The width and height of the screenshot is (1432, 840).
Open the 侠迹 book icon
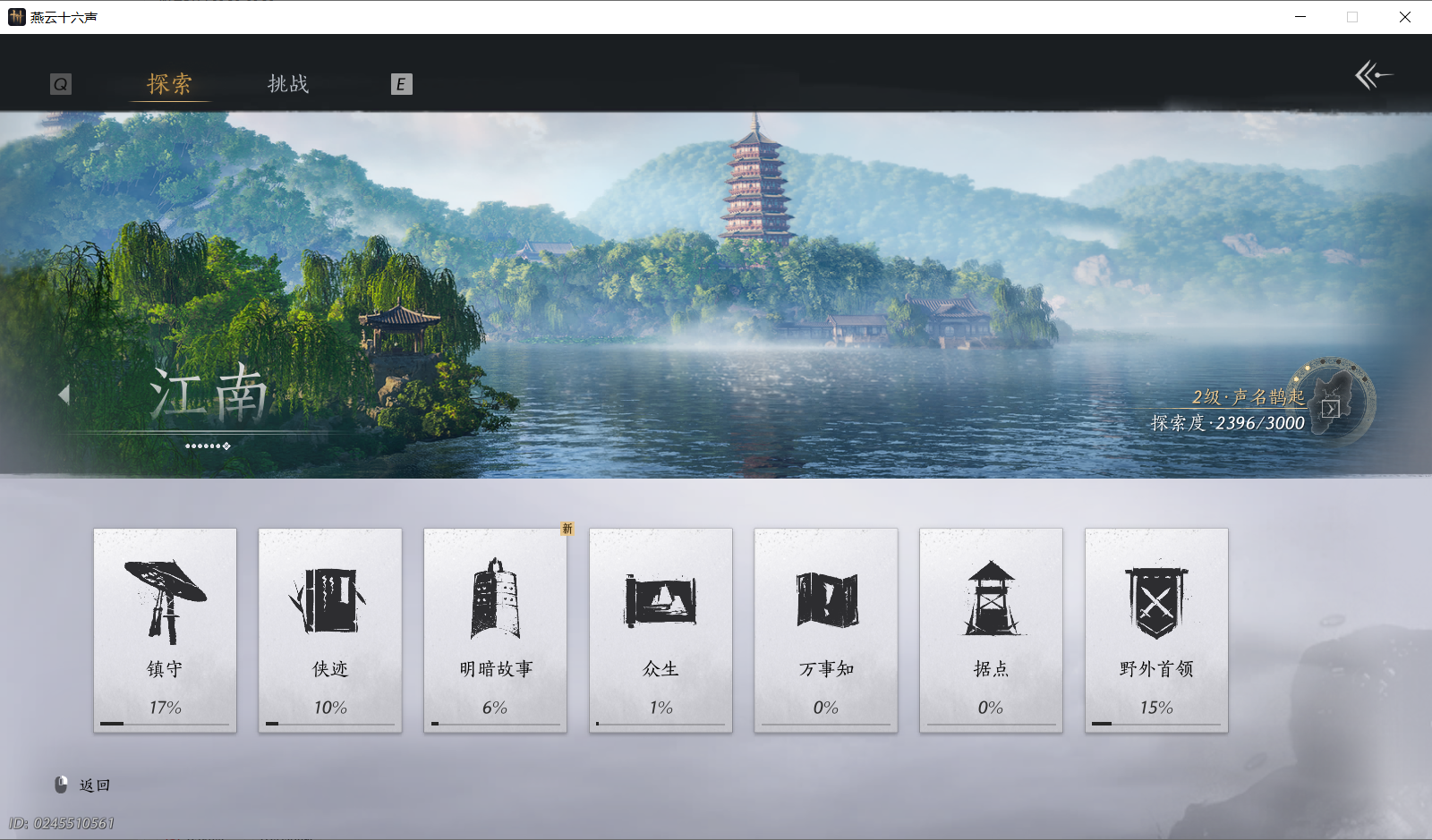(x=328, y=600)
